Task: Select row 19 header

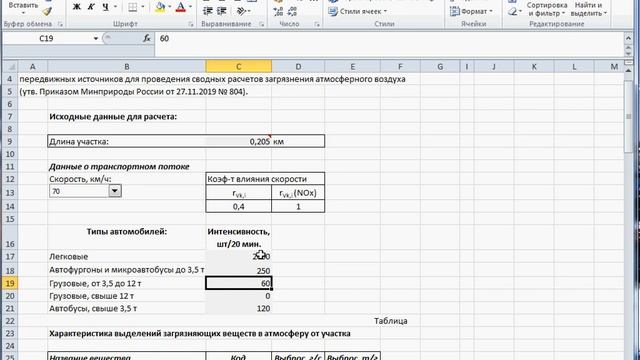Action: (x=10, y=283)
